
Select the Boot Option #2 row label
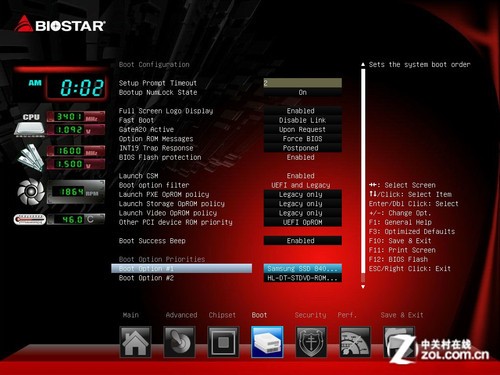tap(146, 278)
